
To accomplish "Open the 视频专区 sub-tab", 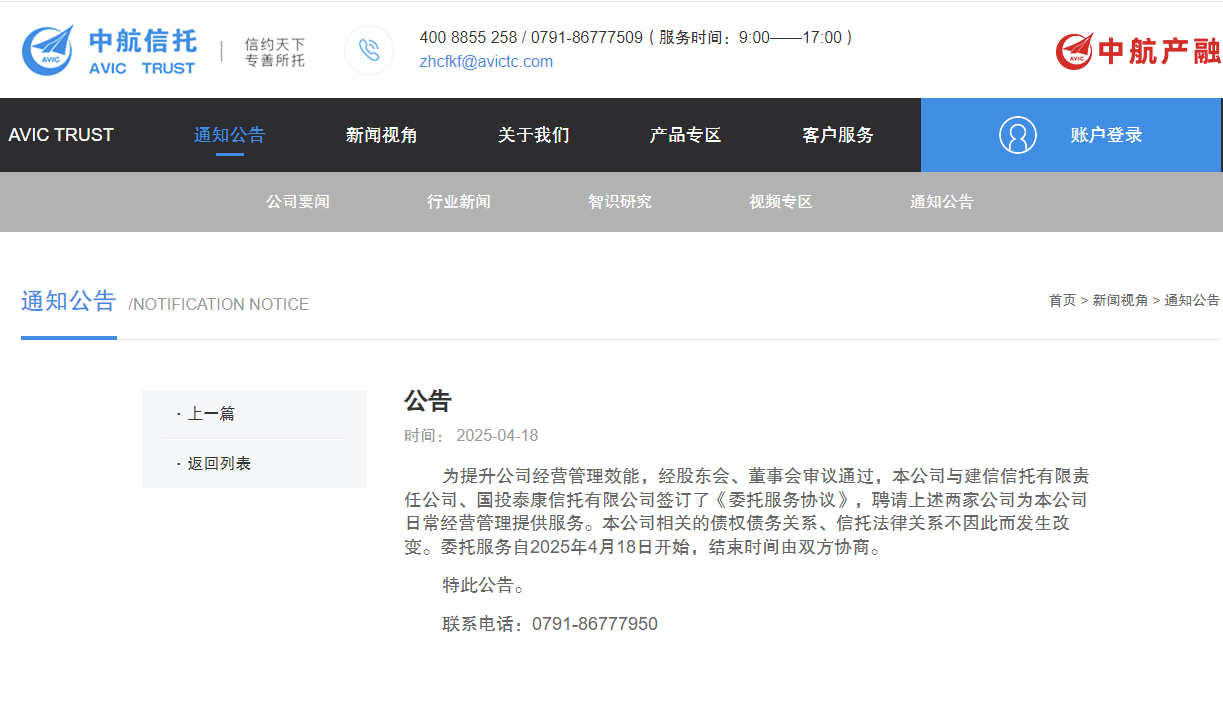I will (x=780, y=201).
